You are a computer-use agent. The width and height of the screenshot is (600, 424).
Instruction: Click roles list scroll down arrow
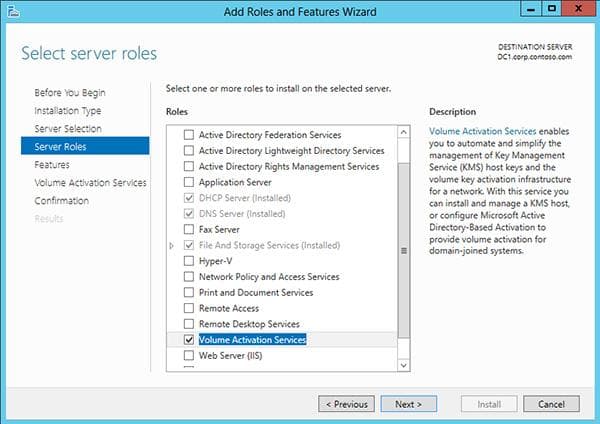click(403, 365)
